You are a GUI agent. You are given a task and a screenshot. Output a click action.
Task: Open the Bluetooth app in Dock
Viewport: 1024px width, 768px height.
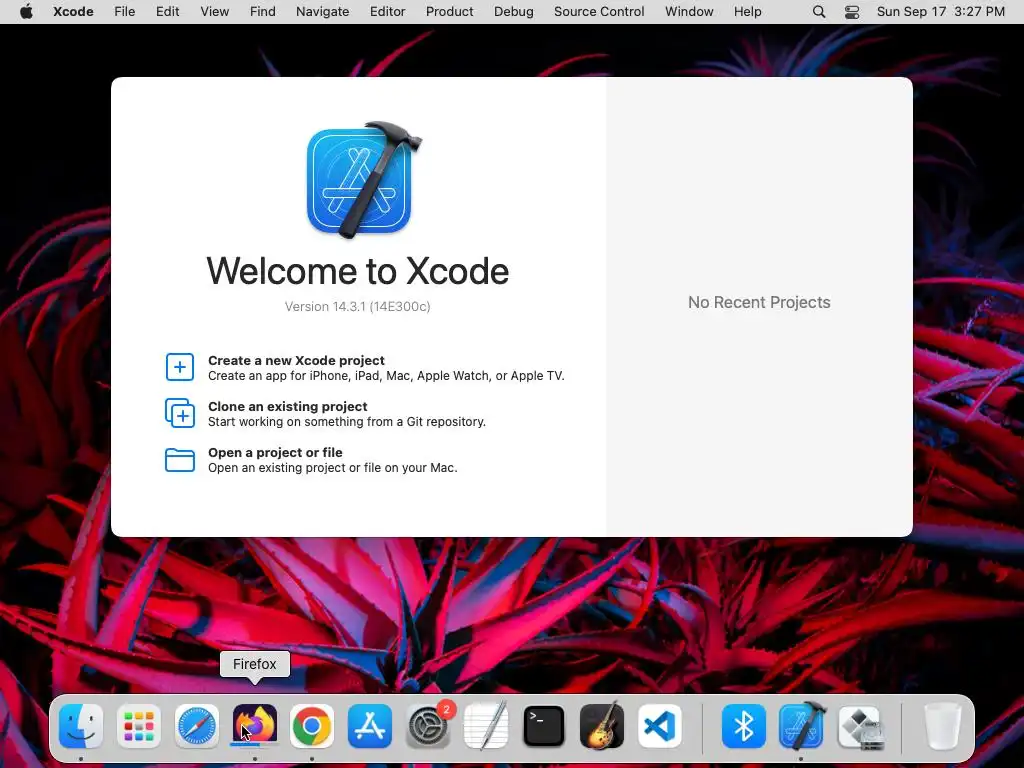coord(743,726)
